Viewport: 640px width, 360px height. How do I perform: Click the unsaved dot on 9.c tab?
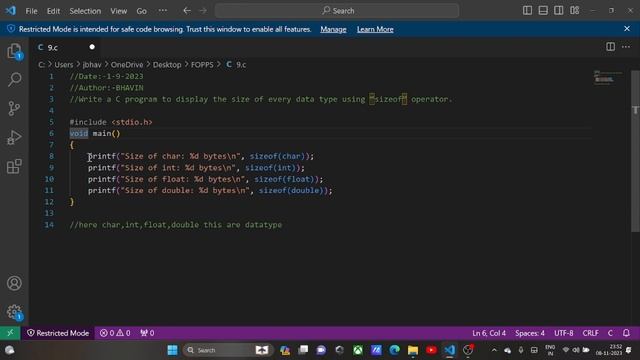click(92, 47)
